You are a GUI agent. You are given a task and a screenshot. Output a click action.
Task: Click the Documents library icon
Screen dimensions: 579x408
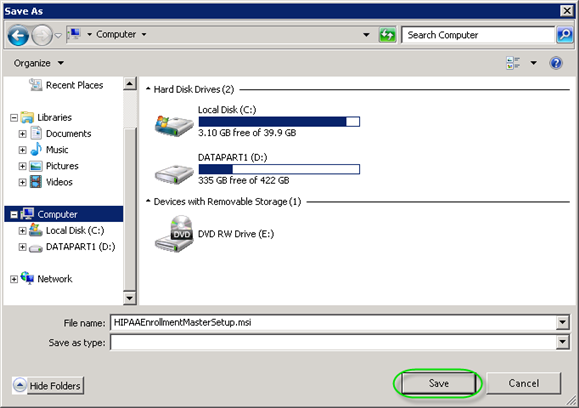[36, 133]
